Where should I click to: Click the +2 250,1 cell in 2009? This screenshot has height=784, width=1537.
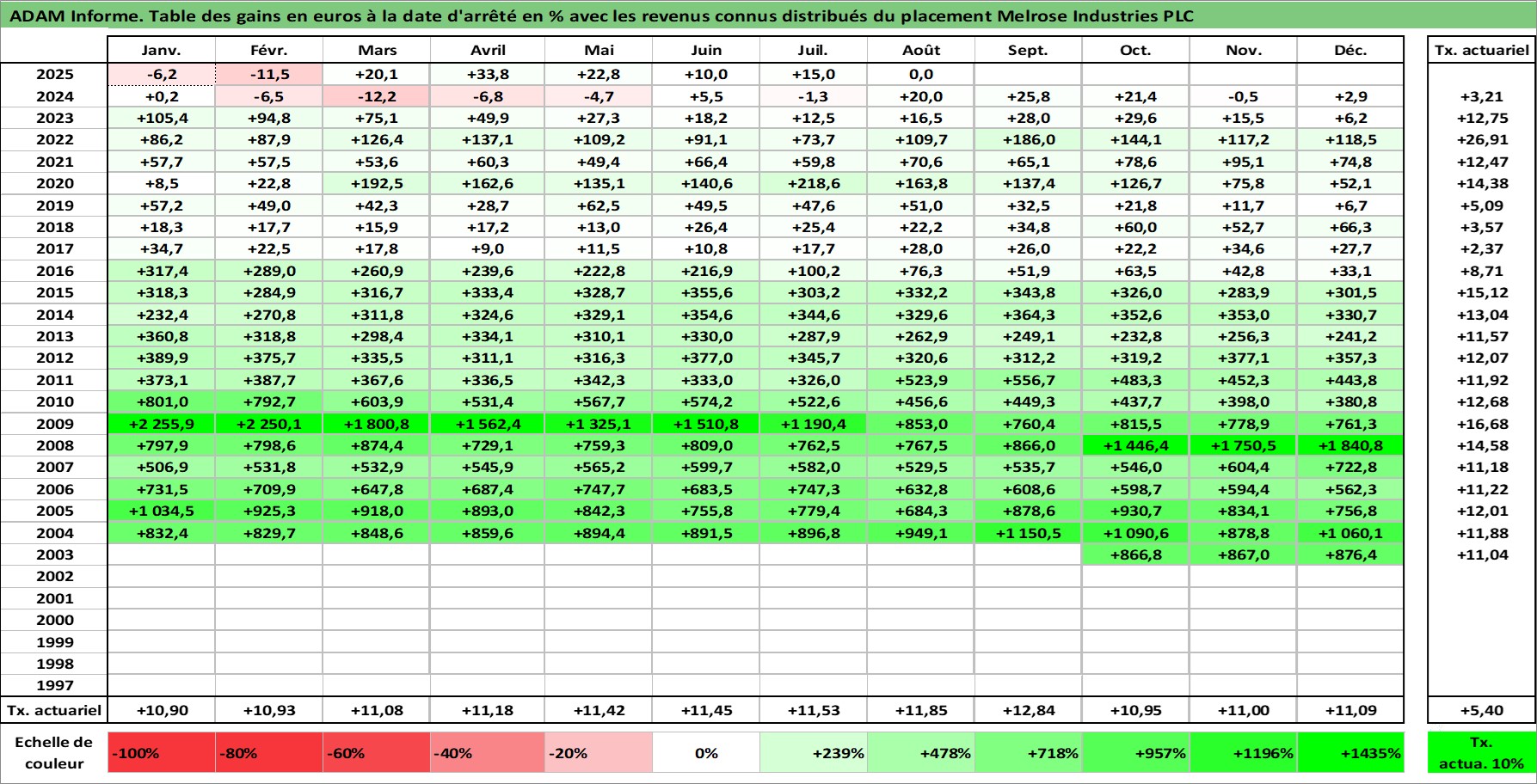click(x=269, y=424)
